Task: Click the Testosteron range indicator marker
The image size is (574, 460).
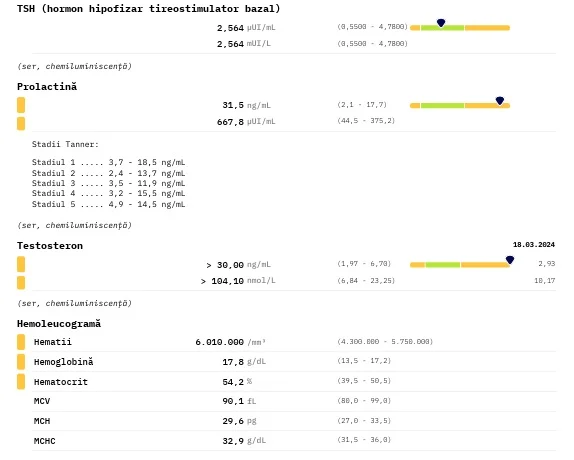Action: click(510, 260)
